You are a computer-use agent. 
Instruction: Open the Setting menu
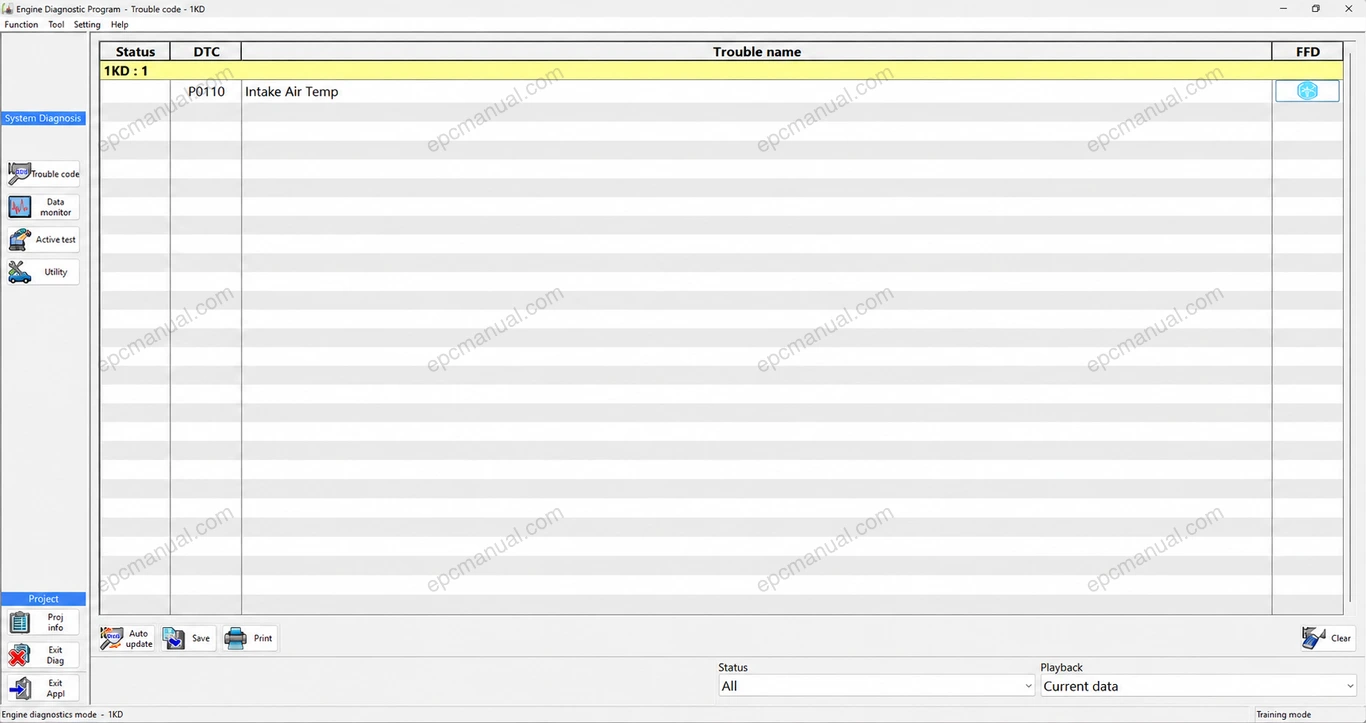click(x=87, y=24)
